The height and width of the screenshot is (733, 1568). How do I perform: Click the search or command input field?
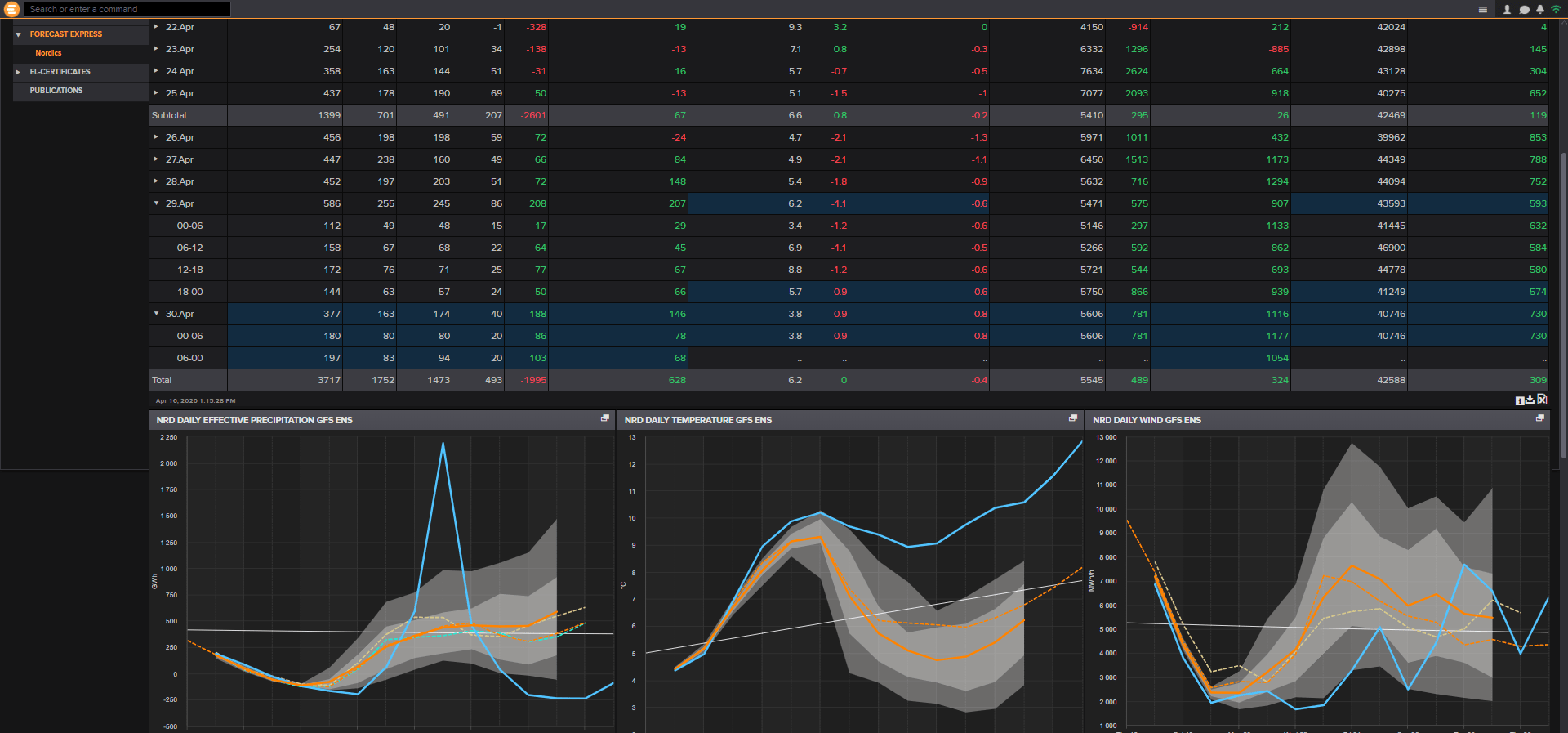pyautogui.click(x=127, y=9)
